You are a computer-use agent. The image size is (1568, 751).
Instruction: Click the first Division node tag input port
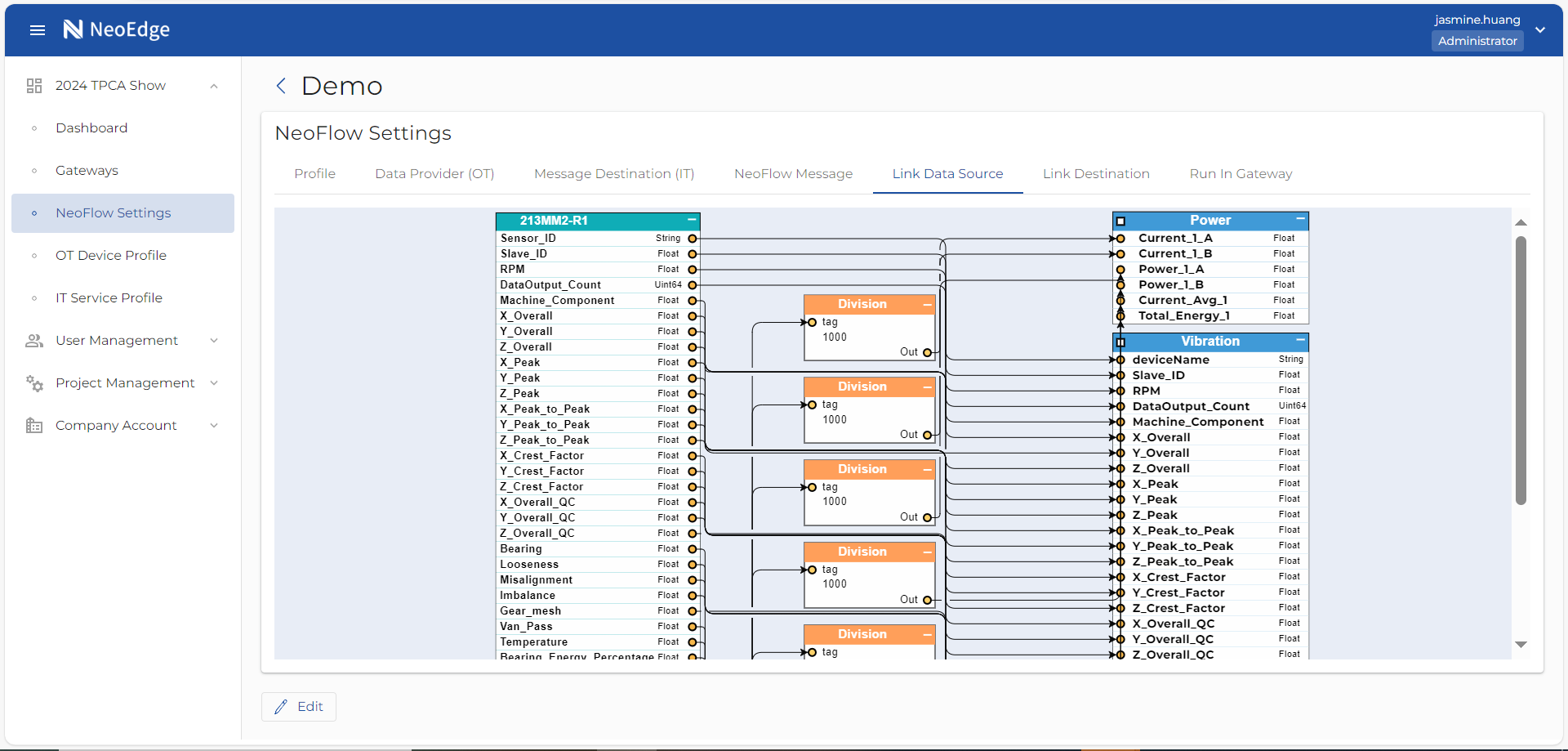tap(812, 322)
